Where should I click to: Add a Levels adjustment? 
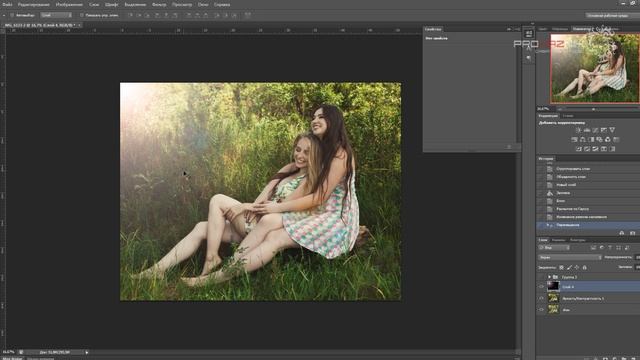587,130
